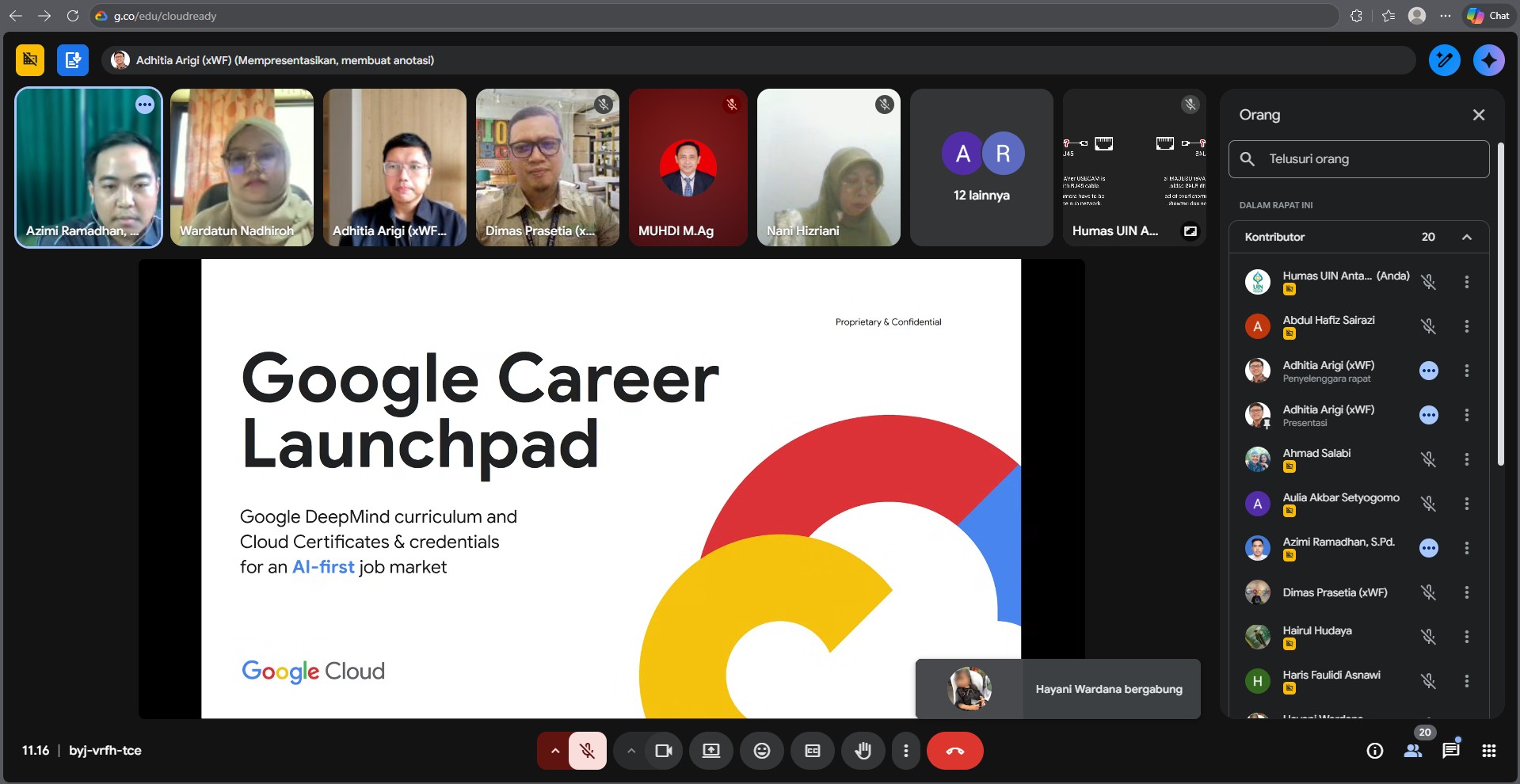Click speaking indicator for Adhitia Arigi Presentasi

click(x=1429, y=415)
